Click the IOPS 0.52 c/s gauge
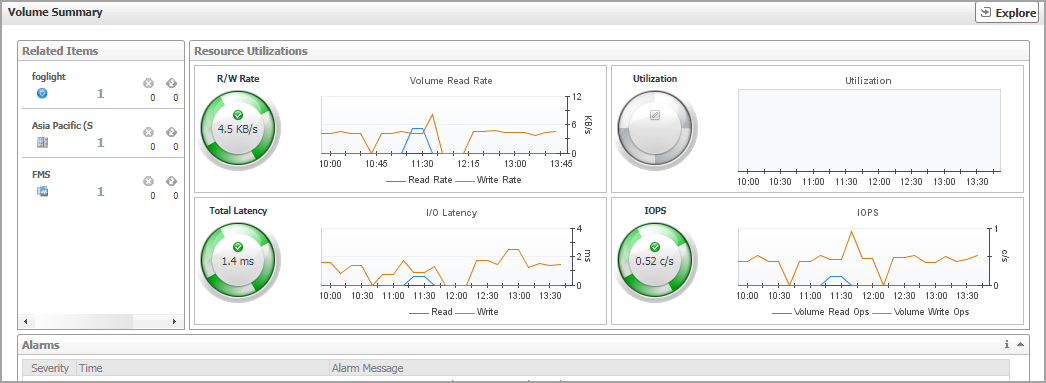The height and width of the screenshot is (383, 1046). 654,259
